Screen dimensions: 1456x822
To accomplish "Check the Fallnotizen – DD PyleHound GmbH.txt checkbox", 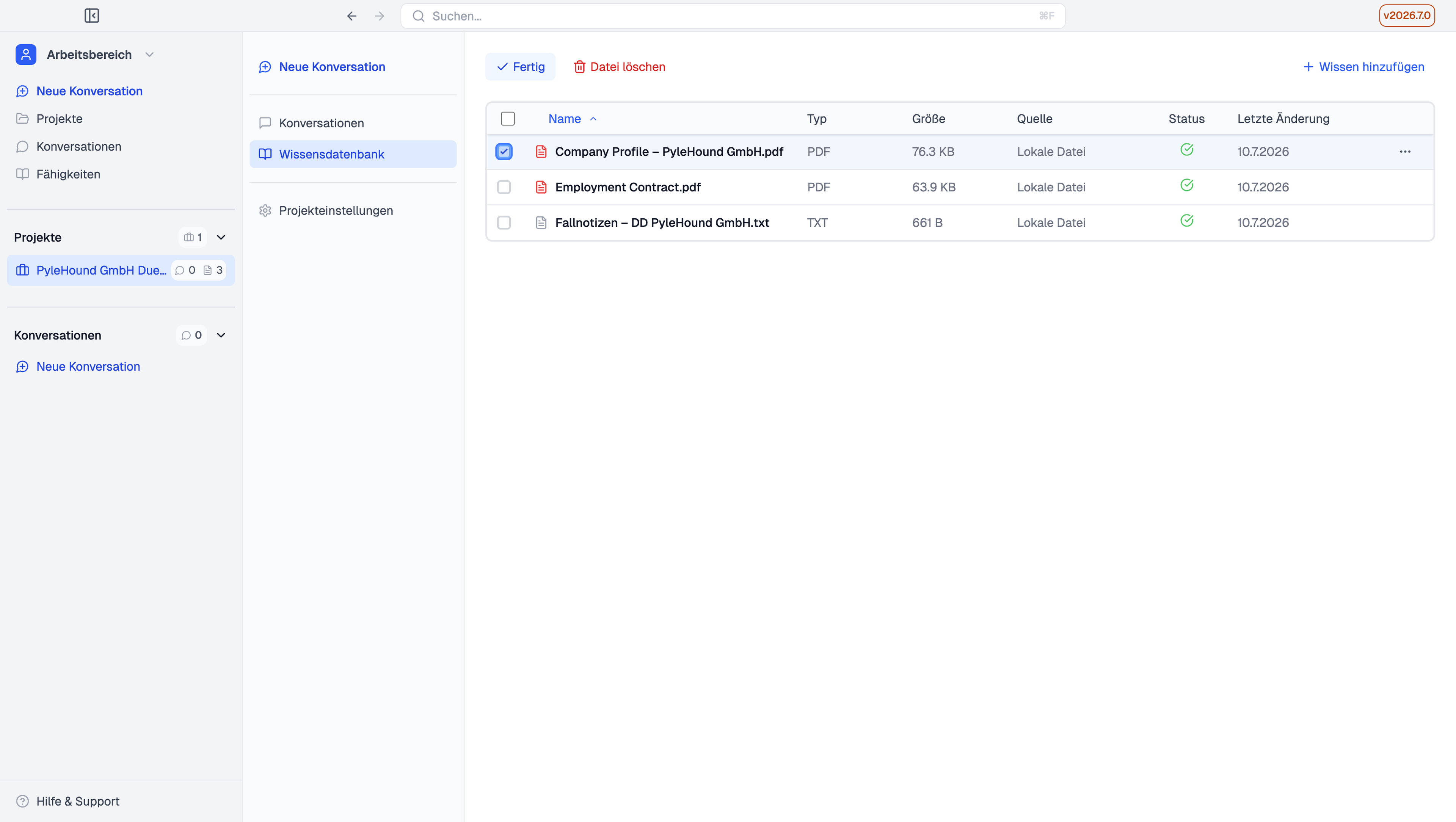I will 504,222.
